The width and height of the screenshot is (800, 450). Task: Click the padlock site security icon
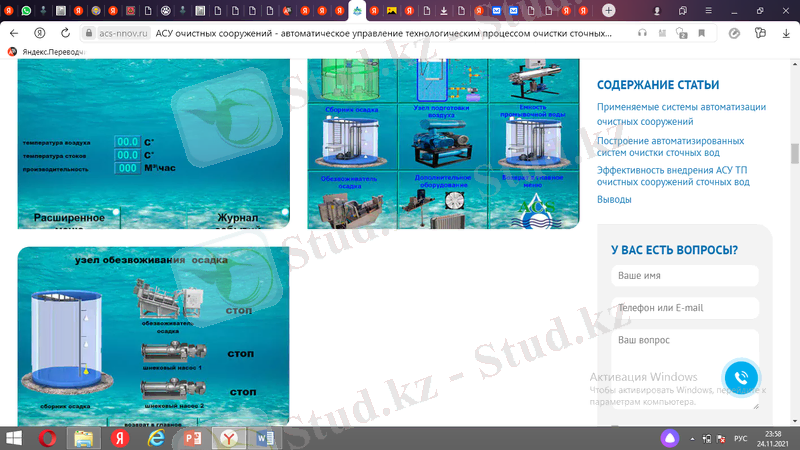[89, 33]
